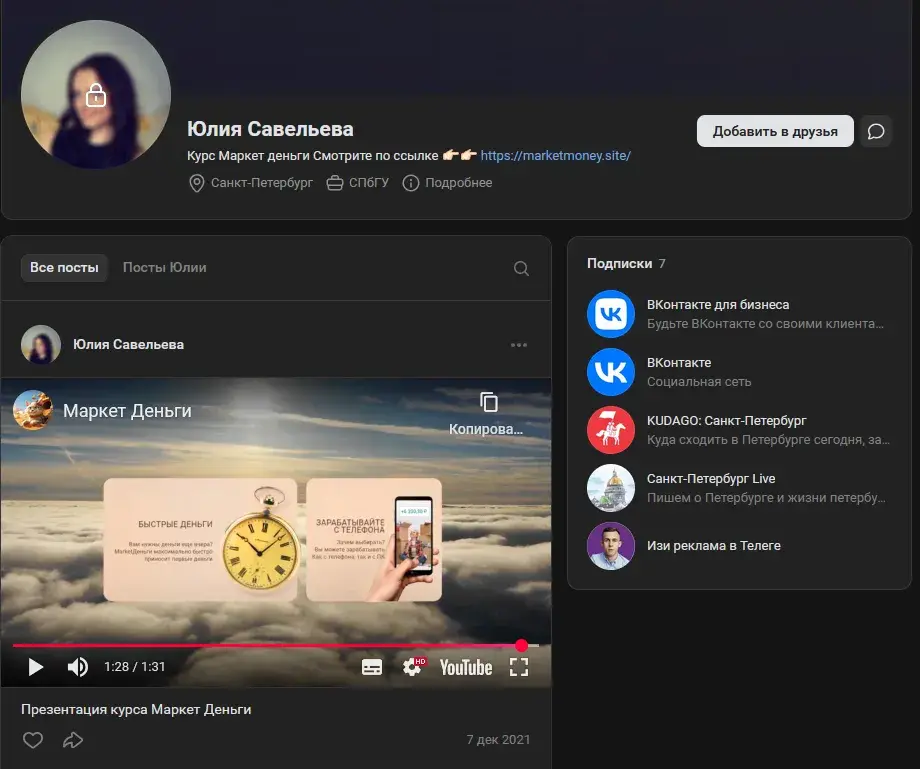
Task: Select the Все посты tab
Action: click(x=65, y=267)
